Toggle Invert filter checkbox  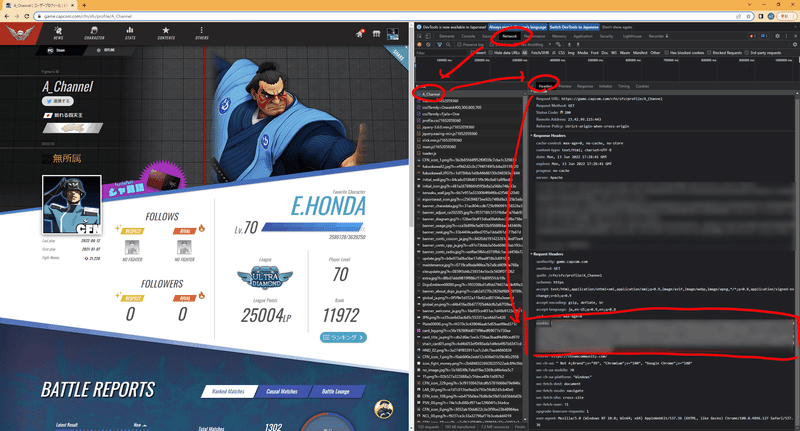click(x=472, y=53)
